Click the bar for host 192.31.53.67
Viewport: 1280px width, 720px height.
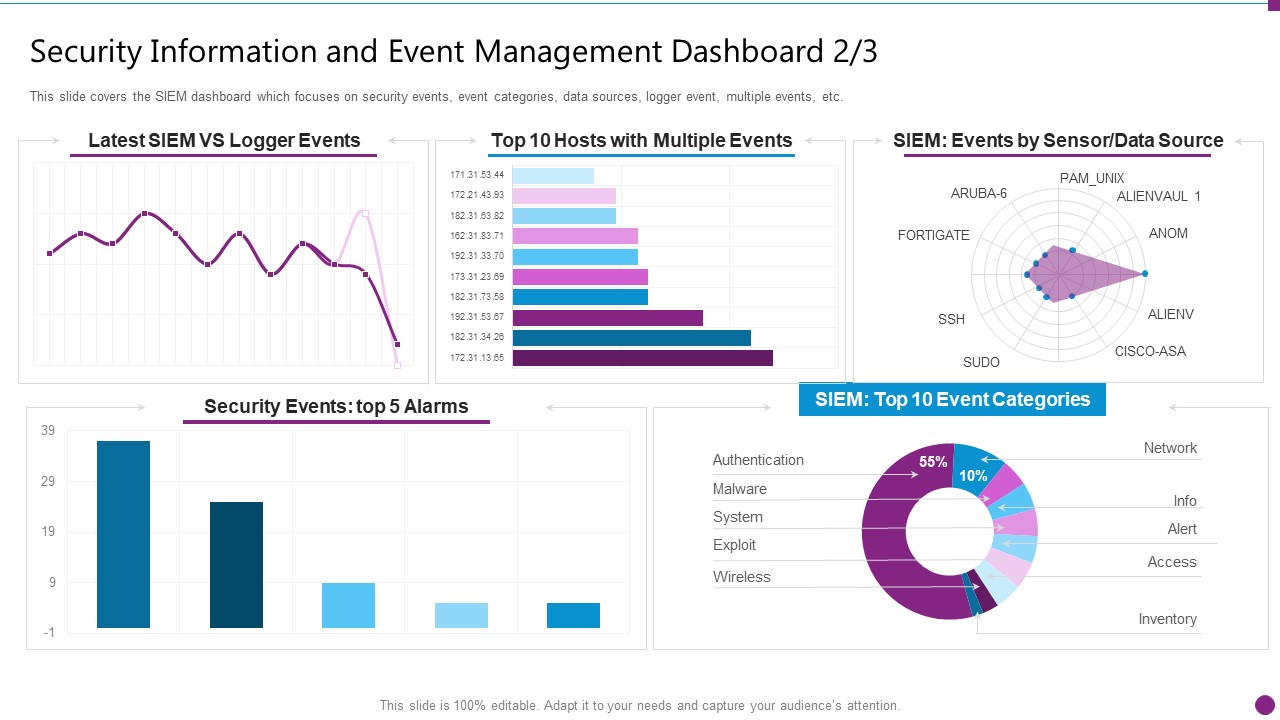pos(608,317)
